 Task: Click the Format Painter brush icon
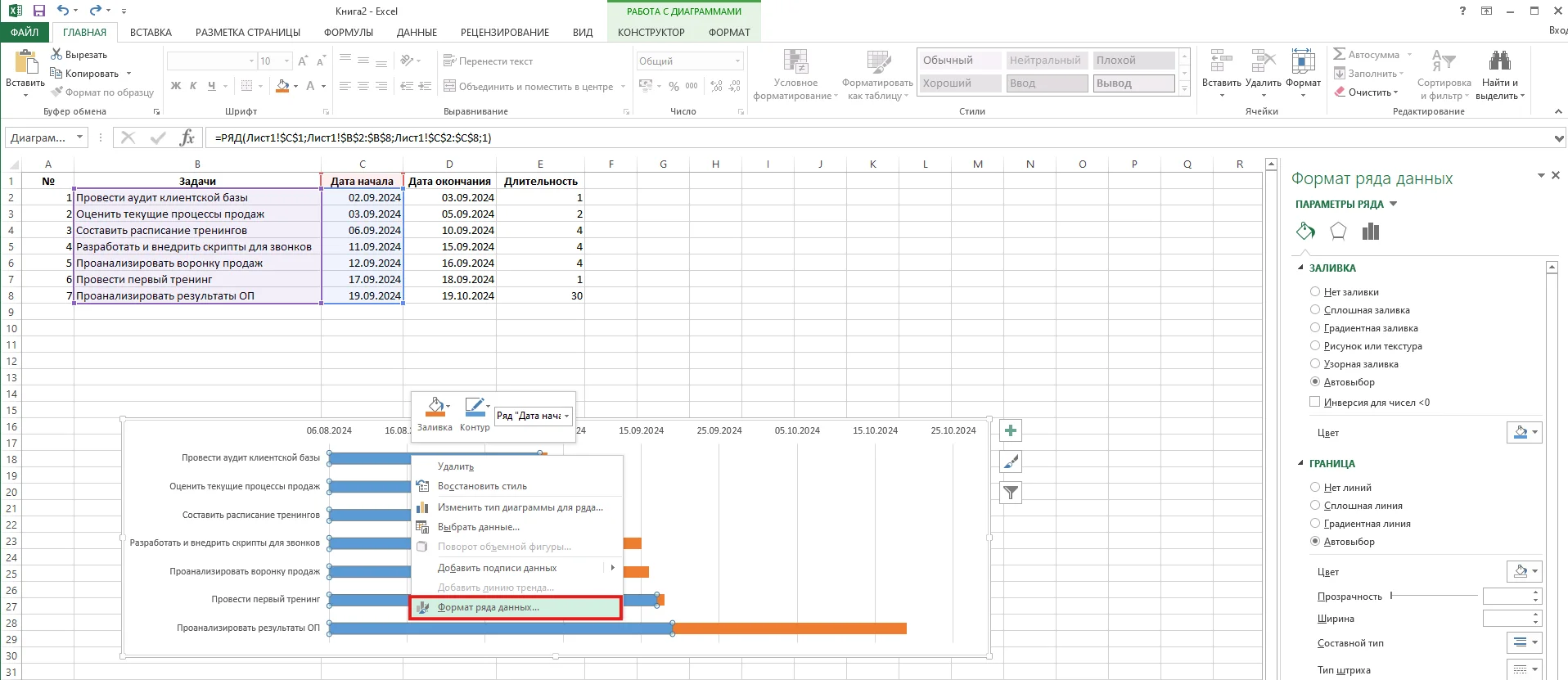[56, 92]
